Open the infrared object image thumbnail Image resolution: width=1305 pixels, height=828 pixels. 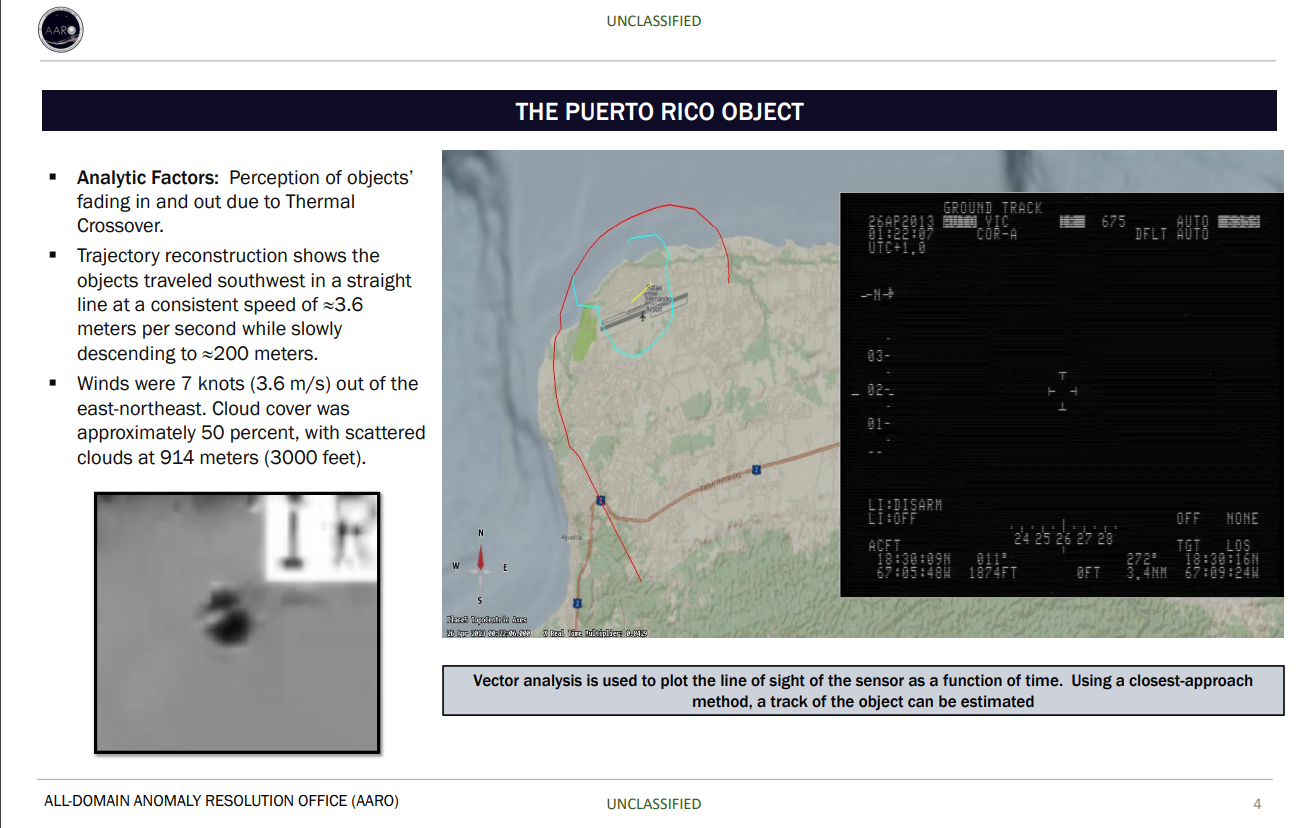237,622
